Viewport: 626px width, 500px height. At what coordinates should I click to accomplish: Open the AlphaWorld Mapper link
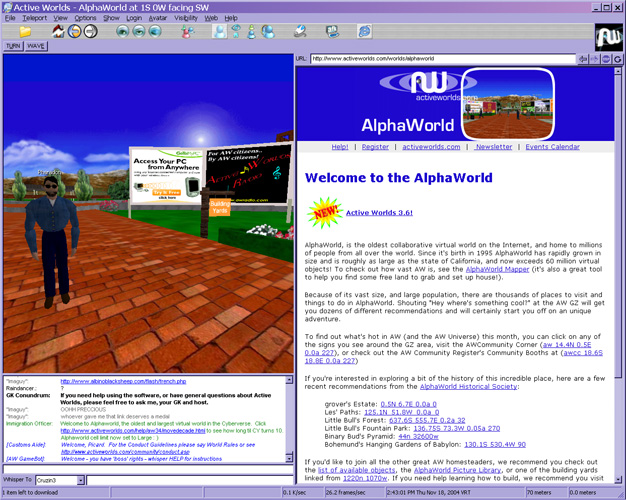point(497,270)
